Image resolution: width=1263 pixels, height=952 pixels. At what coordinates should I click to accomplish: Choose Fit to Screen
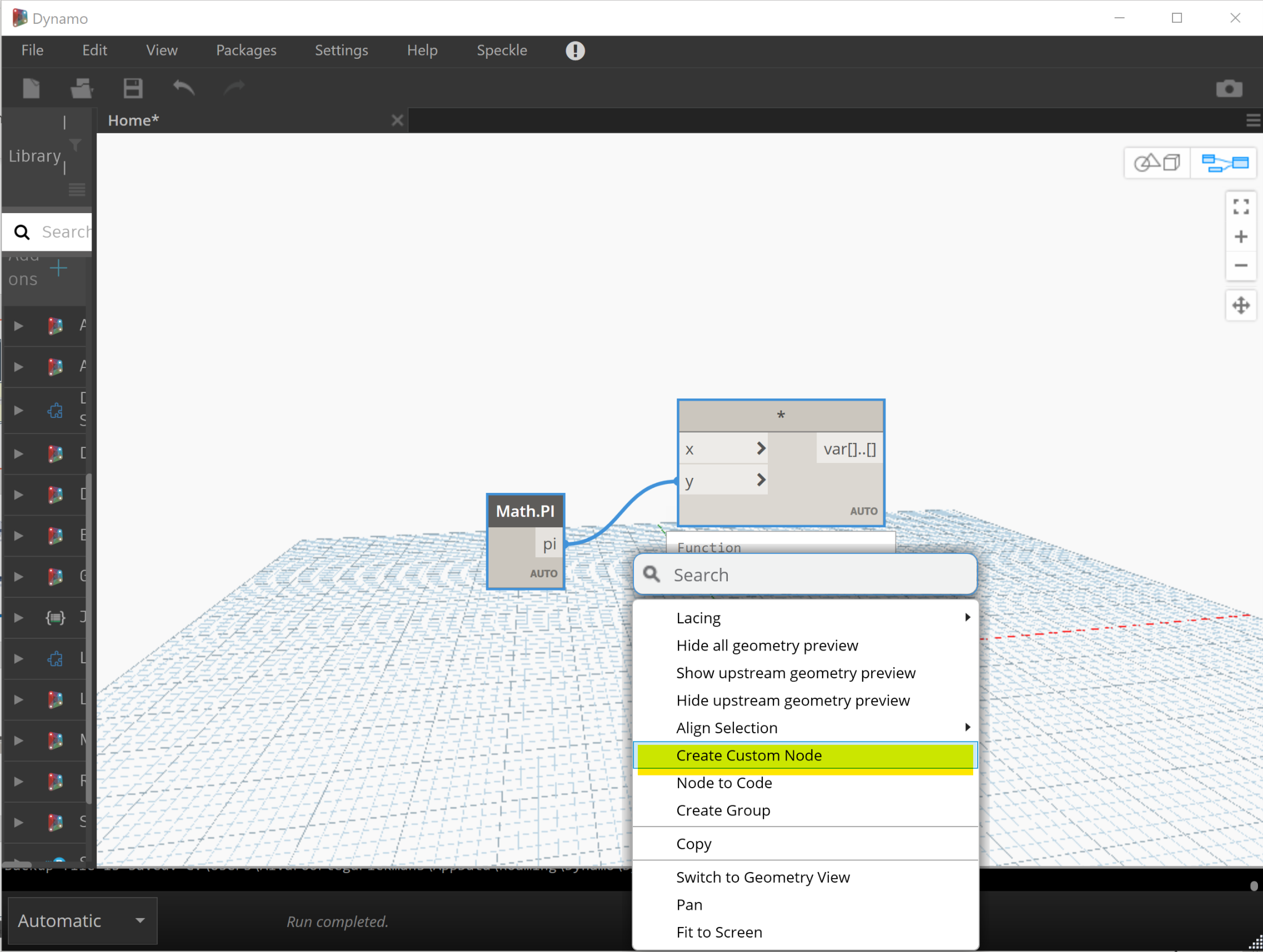click(805, 931)
